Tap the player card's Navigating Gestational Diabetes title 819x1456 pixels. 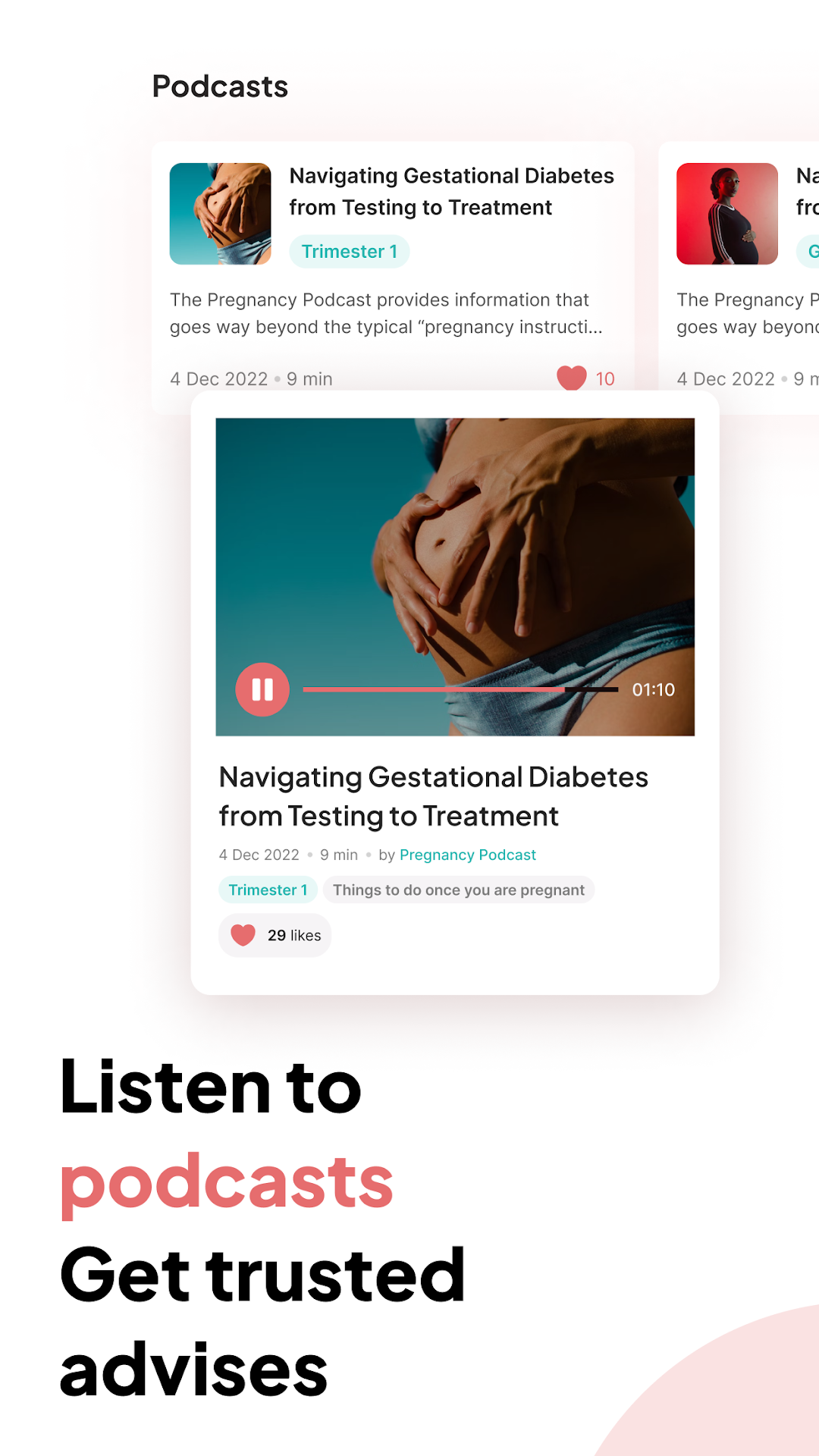pyautogui.click(x=434, y=796)
